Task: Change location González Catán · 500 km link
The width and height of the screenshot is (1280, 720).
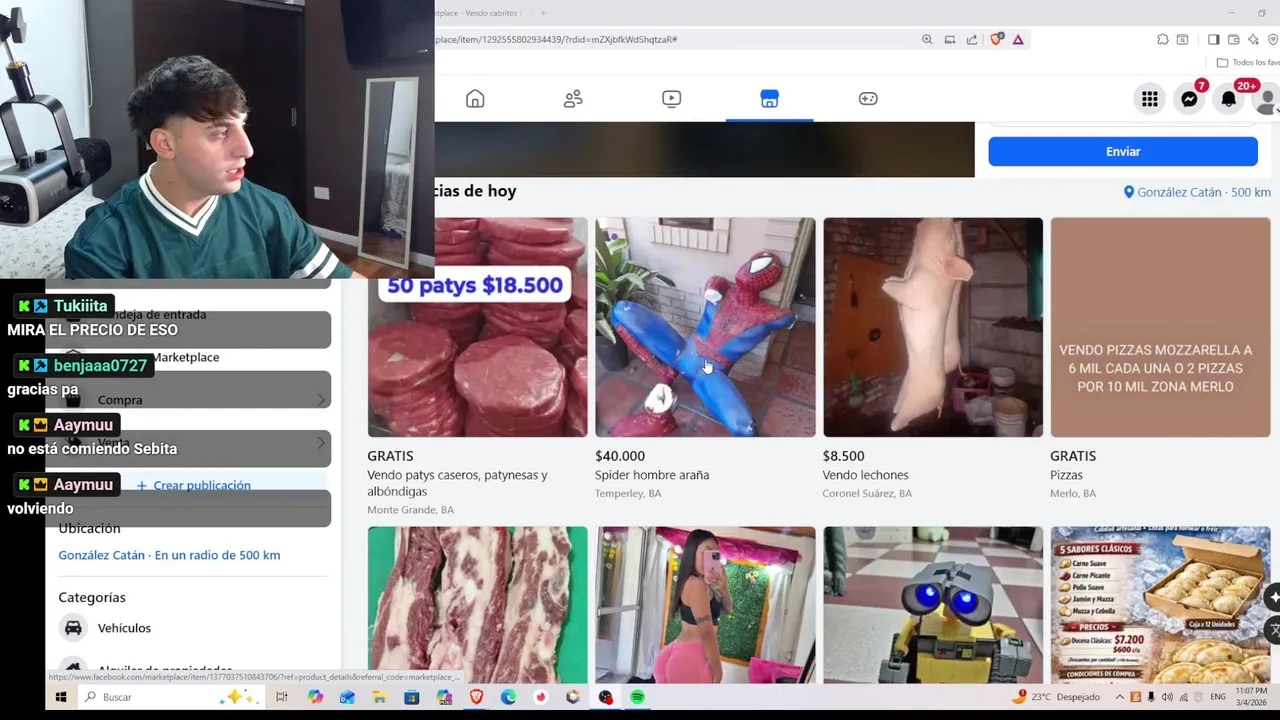Action: 1197,192
